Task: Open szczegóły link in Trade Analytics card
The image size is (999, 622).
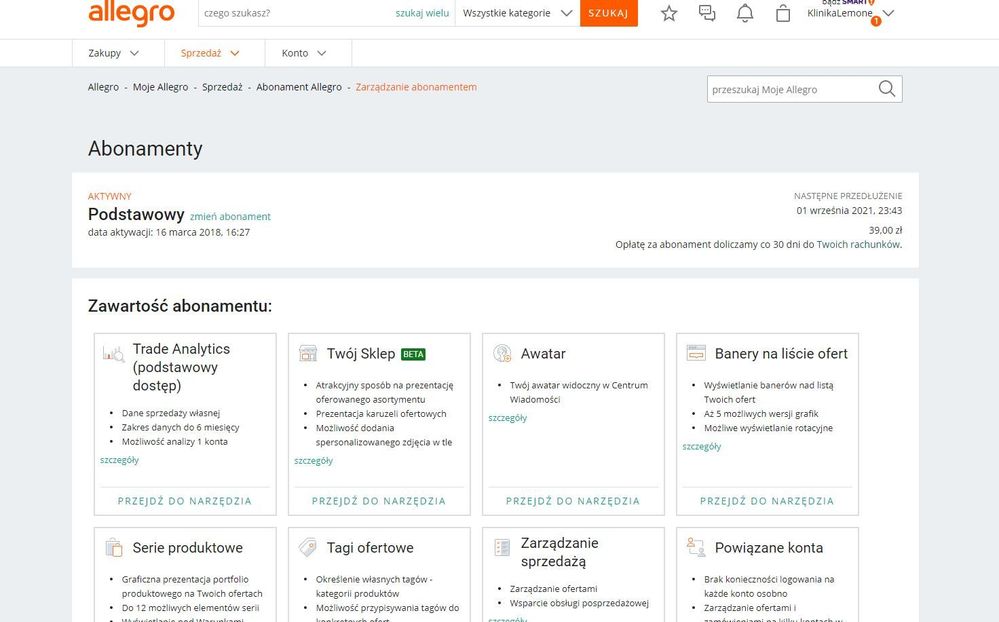Action: tap(119, 460)
